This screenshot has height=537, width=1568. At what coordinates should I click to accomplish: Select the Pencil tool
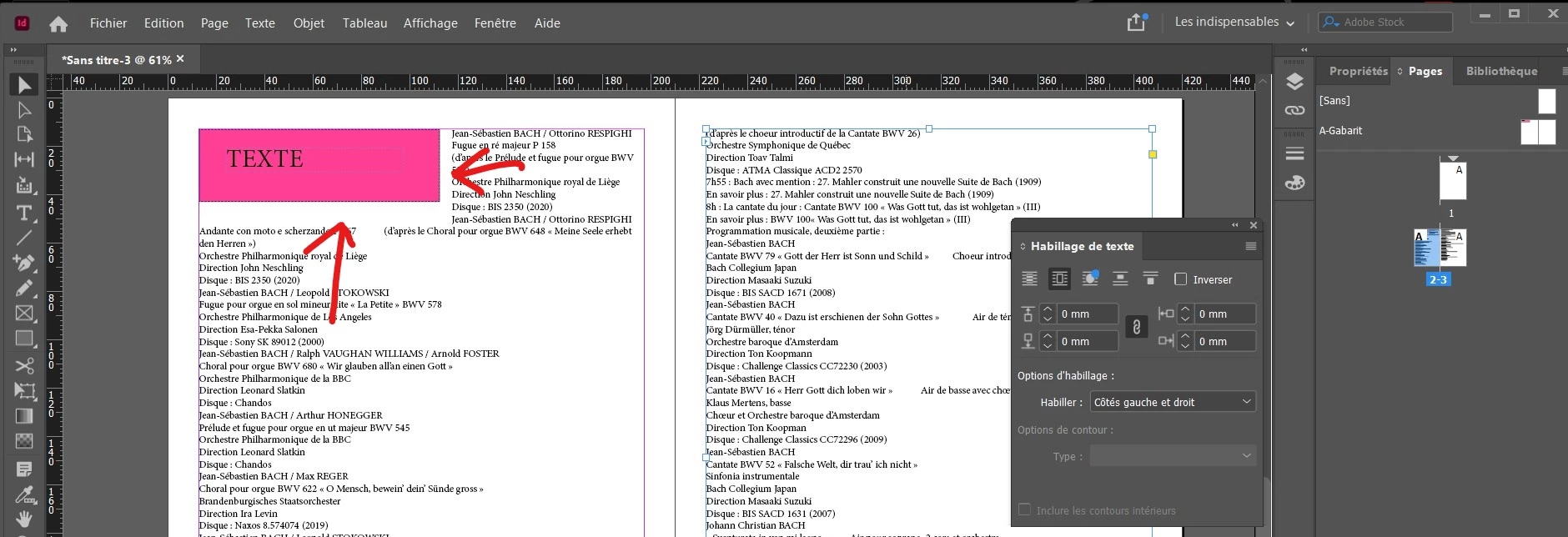coord(24,288)
